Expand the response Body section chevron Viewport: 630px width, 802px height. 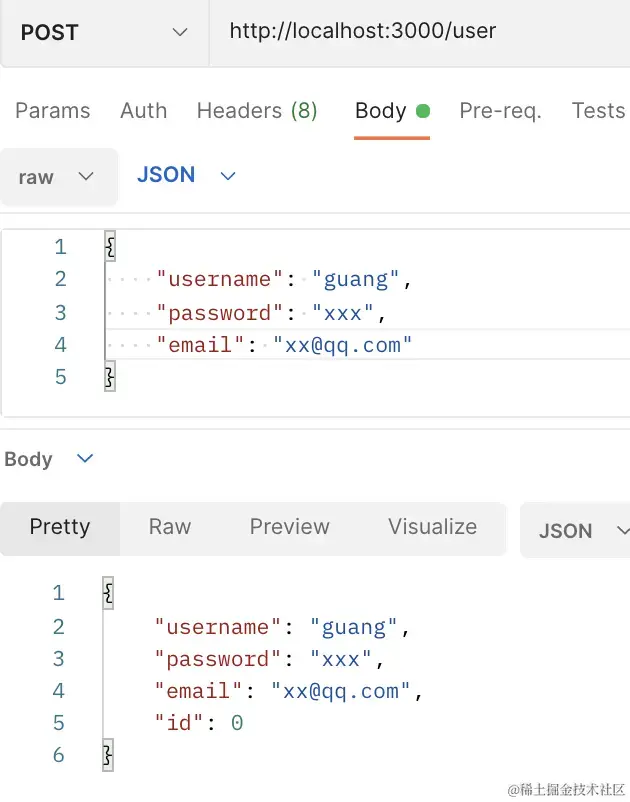click(x=85, y=459)
